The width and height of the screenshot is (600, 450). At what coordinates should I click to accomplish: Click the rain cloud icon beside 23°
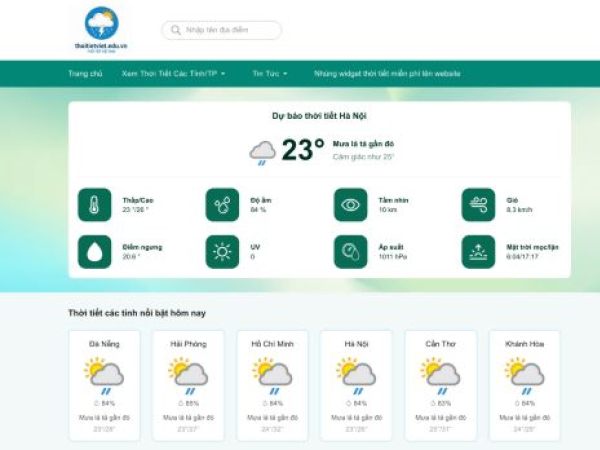click(262, 152)
